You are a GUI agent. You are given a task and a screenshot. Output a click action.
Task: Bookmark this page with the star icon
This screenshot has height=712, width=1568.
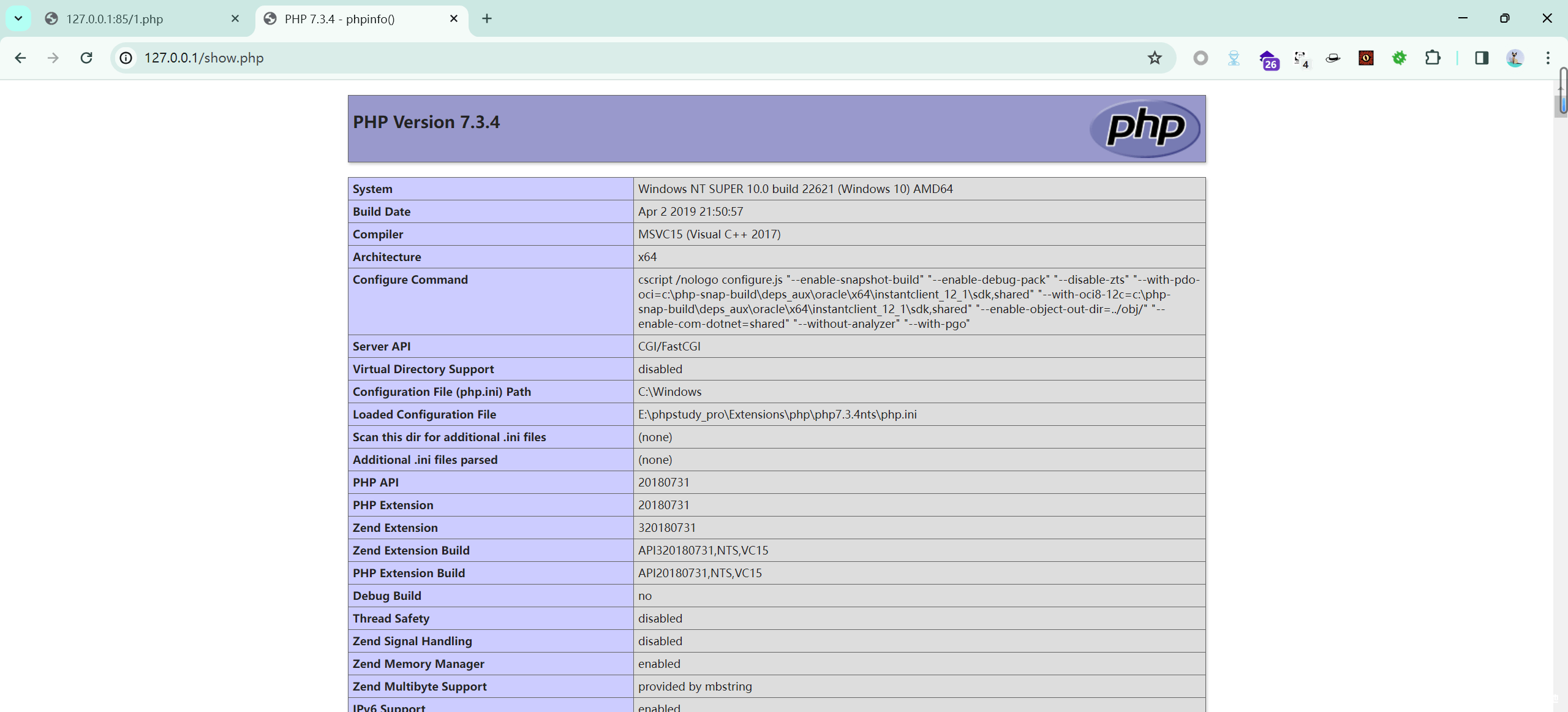[1154, 58]
